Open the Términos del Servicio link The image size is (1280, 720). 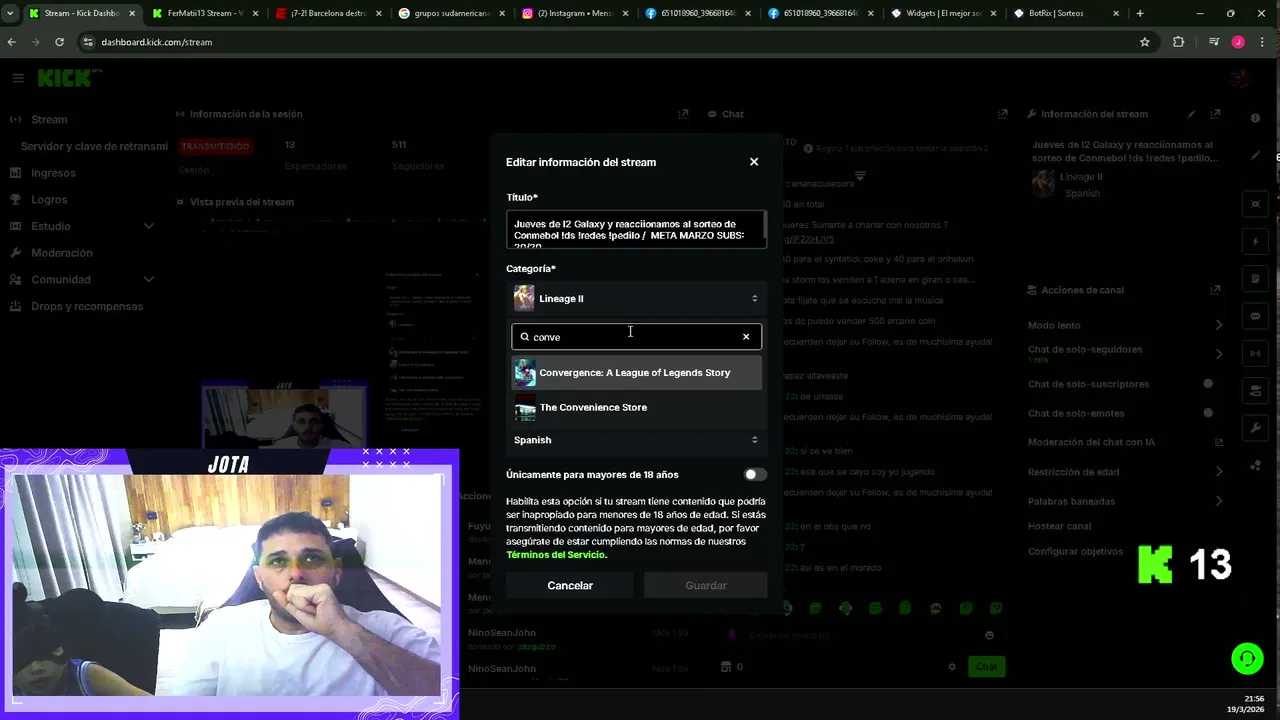(556, 555)
